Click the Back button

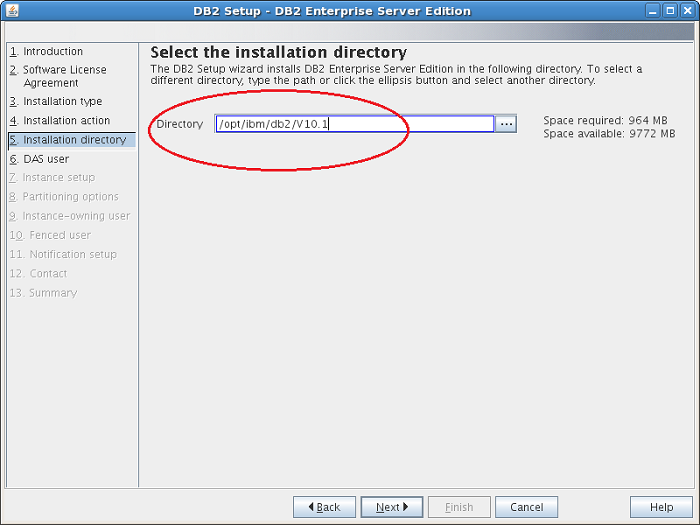[x=324, y=507]
